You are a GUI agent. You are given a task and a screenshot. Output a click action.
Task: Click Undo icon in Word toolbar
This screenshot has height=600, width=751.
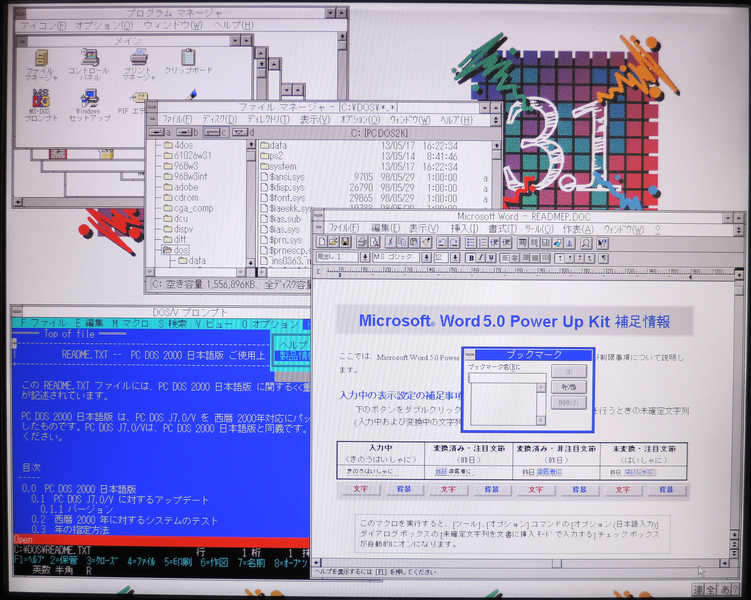pos(442,242)
